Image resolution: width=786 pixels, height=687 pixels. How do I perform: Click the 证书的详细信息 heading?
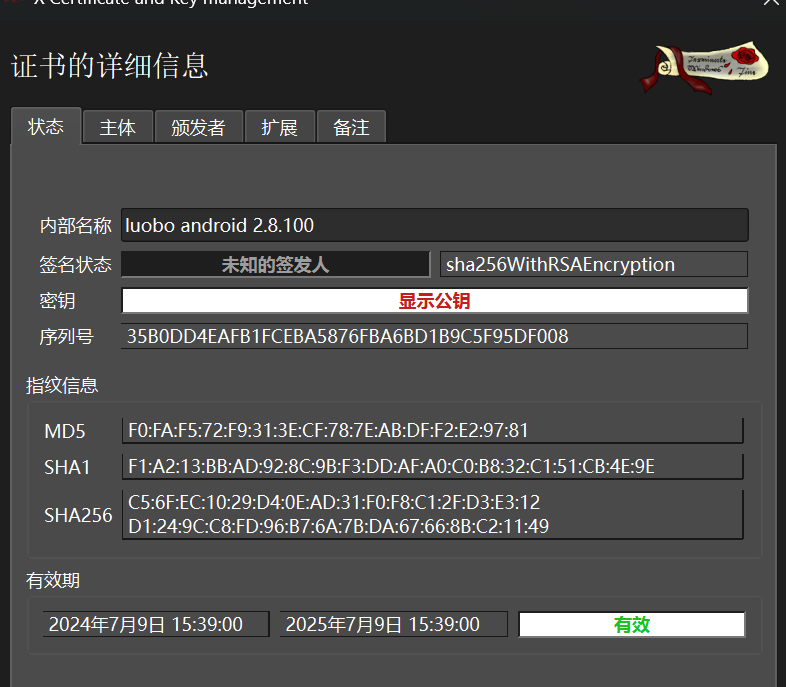click(x=110, y=66)
